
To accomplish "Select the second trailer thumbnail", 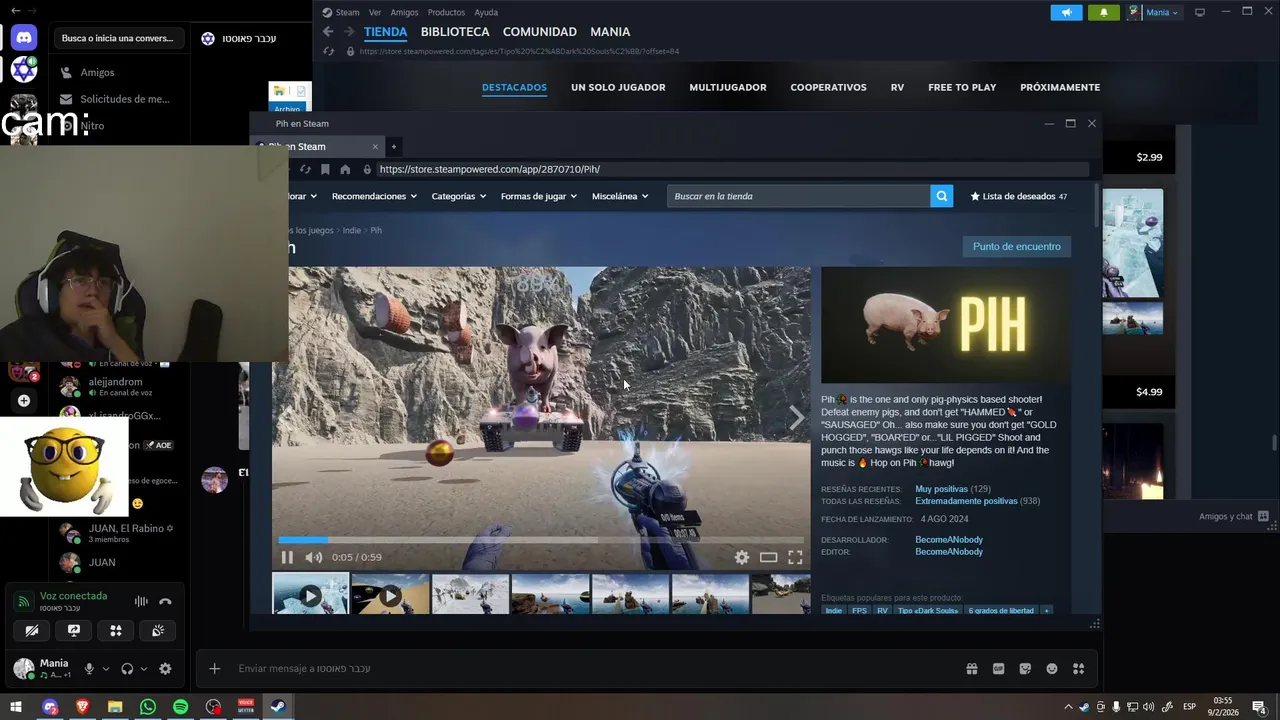I will tap(390, 594).
